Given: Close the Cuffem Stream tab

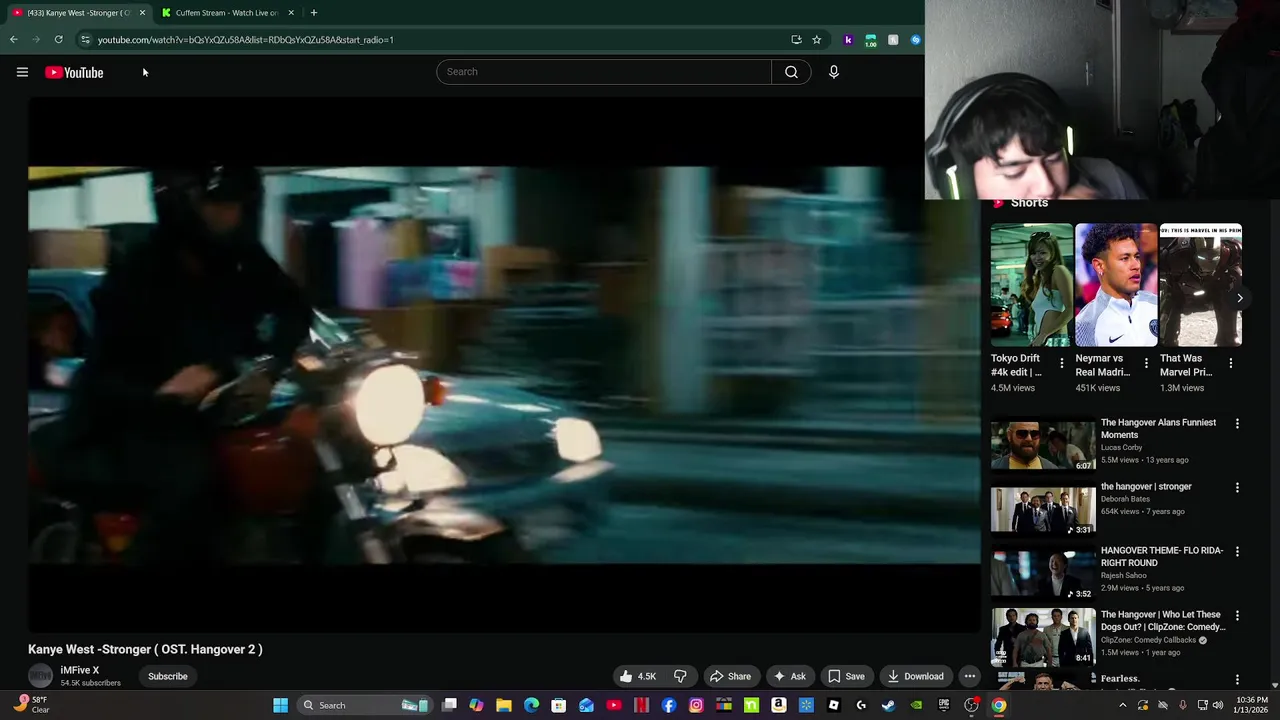Looking at the screenshot, I should pos(291,13).
